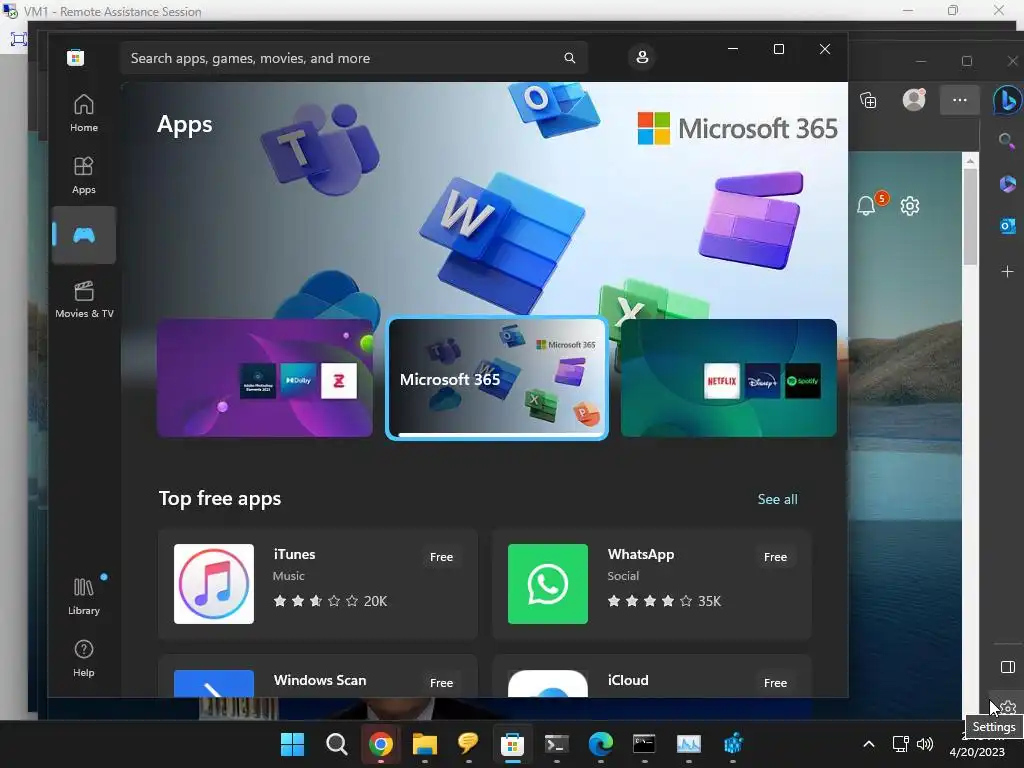Select the Netflix Disney+ Spotify banner card
This screenshot has width=1024, height=768.
click(x=728, y=377)
